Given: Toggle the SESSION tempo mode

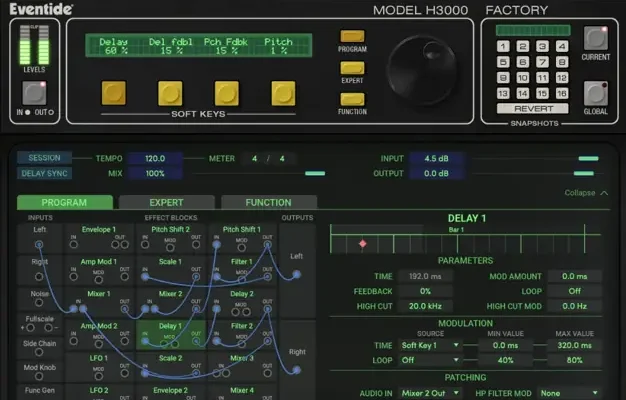Looking at the screenshot, I should point(44,158).
